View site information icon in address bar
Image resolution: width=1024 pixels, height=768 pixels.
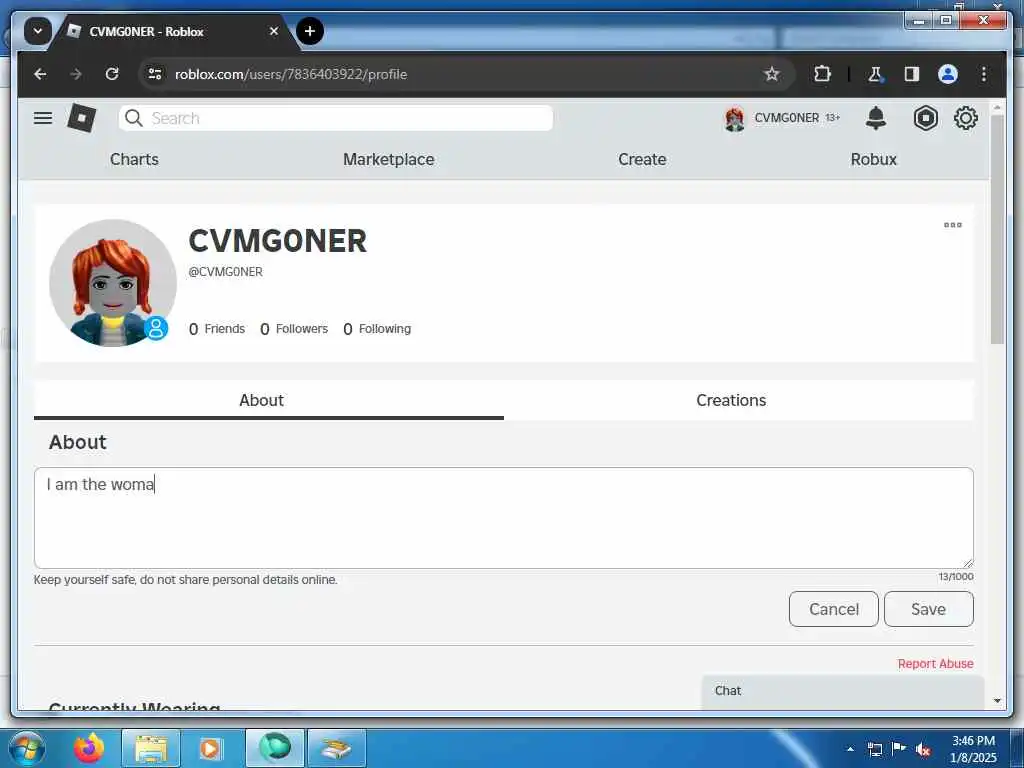click(x=155, y=74)
